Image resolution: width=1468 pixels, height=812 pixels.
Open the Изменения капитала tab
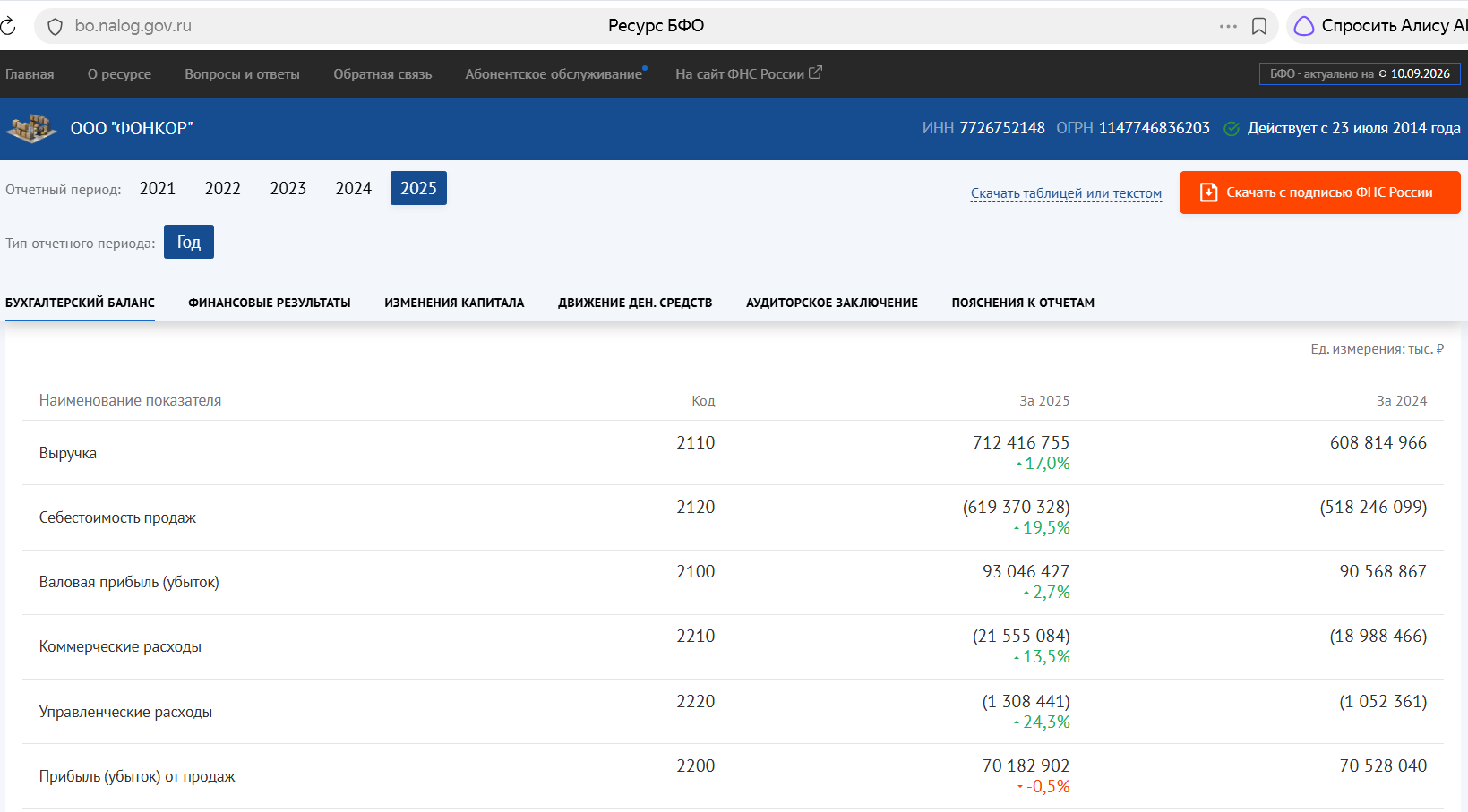pyautogui.click(x=454, y=303)
